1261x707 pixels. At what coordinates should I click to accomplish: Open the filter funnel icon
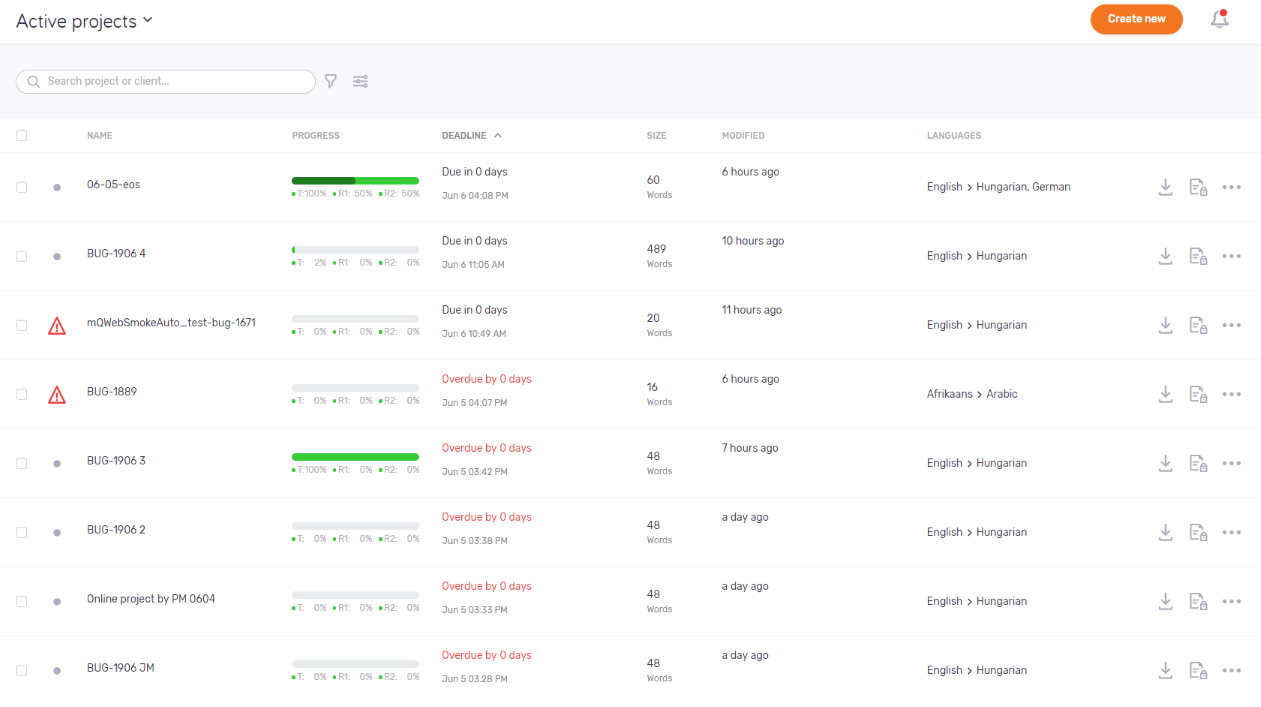click(331, 81)
